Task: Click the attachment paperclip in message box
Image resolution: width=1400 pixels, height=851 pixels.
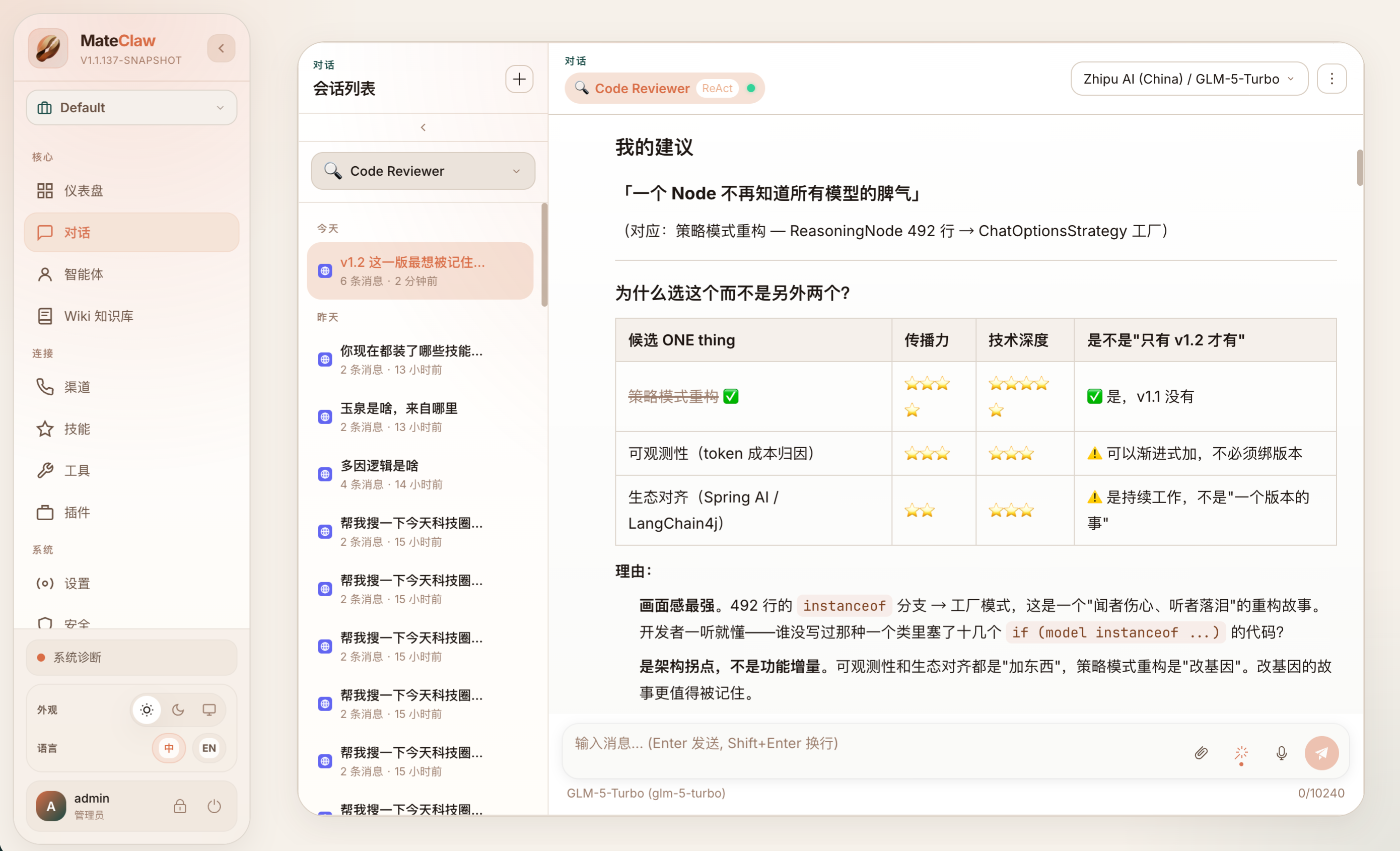Action: click(x=1201, y=753)
